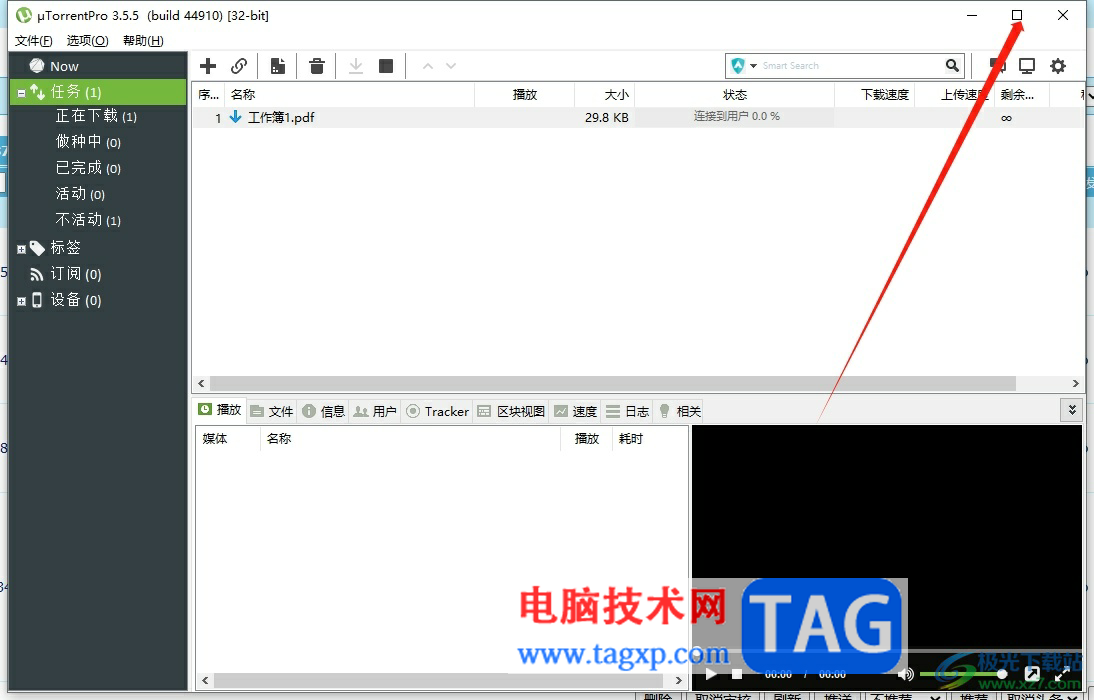Select 做种中 (0) filter
This screenshot has height=700, width=1094.
[89, 142]
